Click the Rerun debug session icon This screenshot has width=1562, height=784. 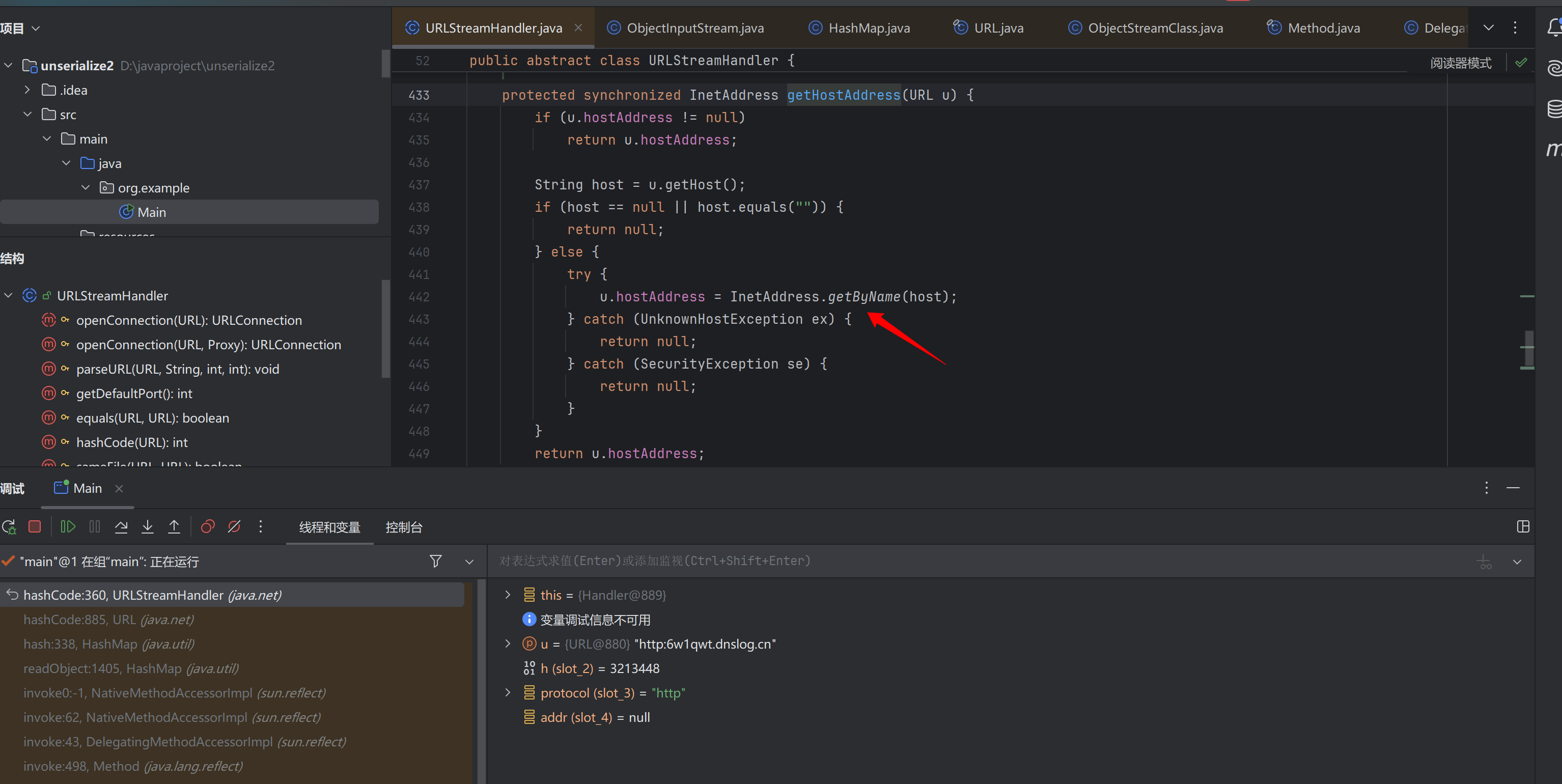(x=9, y=527)
